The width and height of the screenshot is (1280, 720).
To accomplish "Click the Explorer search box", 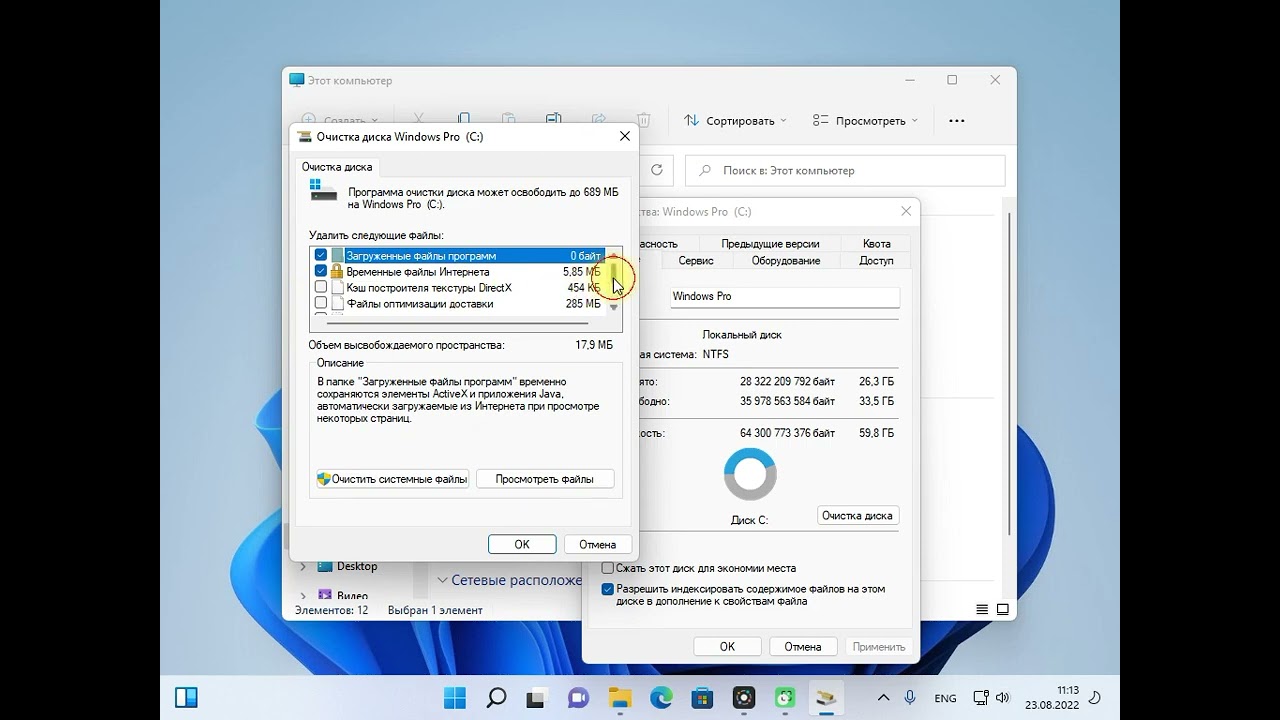I will [845, 171].
